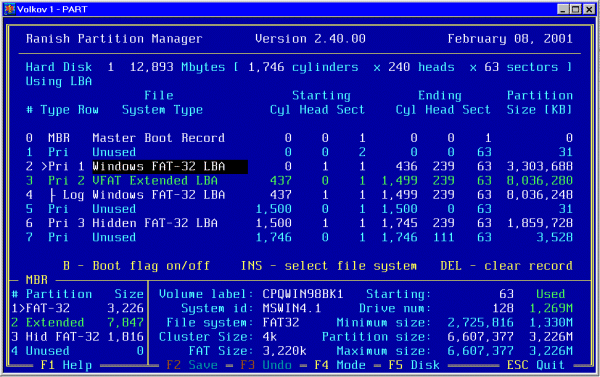
Task: Select the Master Boot Record row
Action: (x=299, y=138)
